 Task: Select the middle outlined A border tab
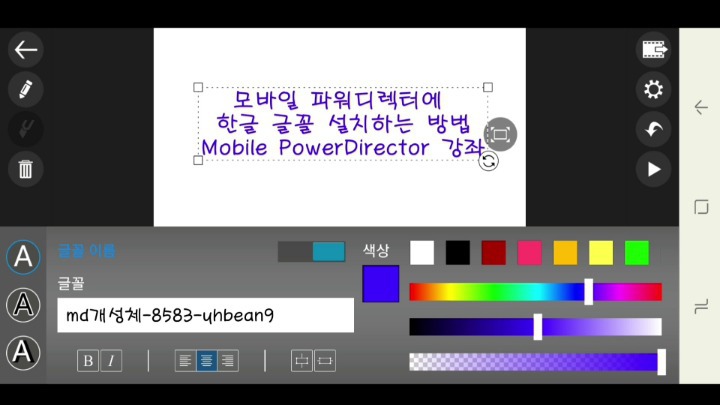(x=23, y=305)
